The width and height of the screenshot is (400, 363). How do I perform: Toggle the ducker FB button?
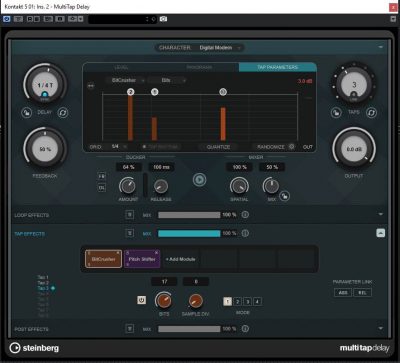(x=102, y=176)
